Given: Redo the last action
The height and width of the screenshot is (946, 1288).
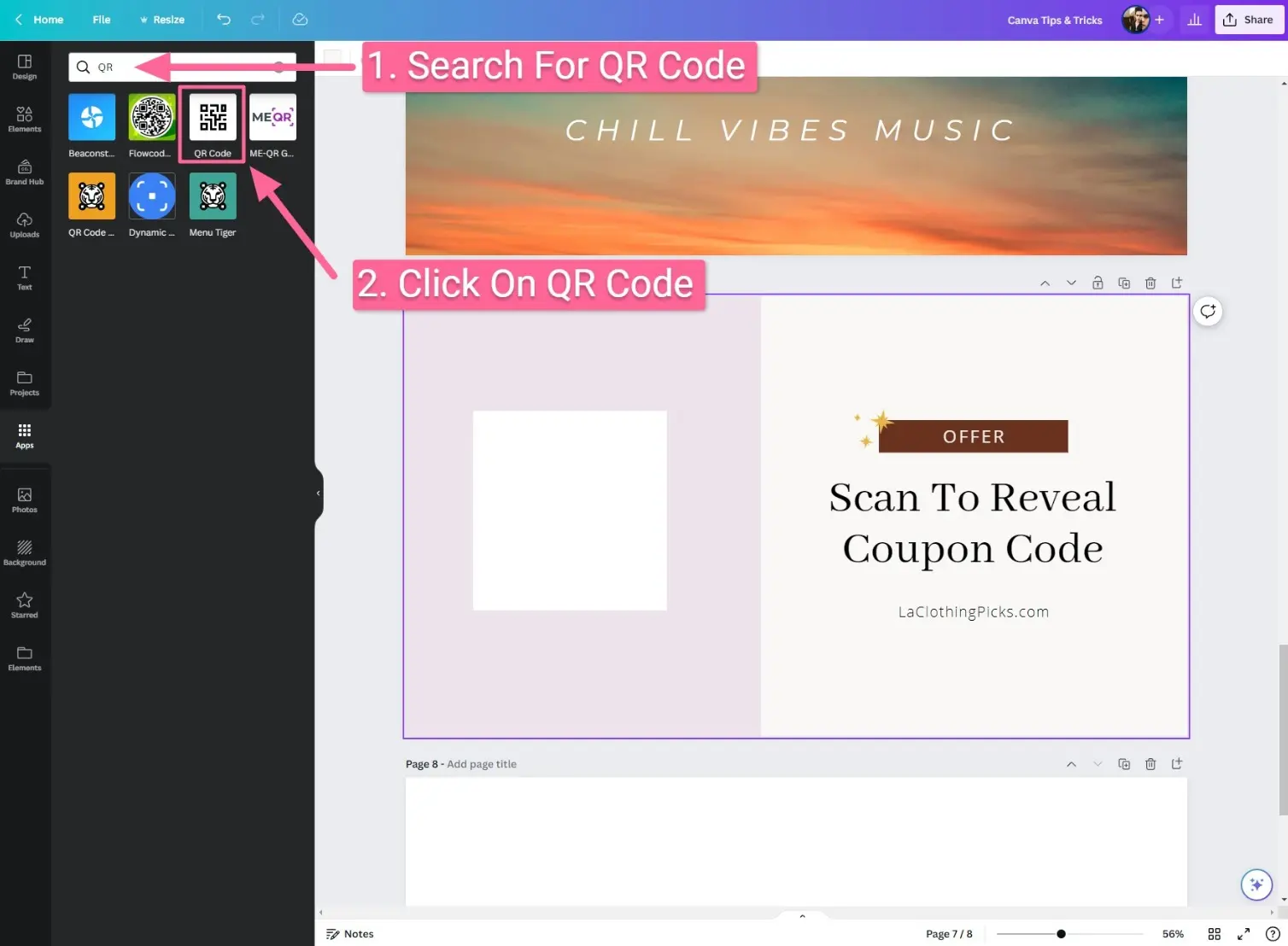Looking at the screenshot, I should (x=258, y=20).
